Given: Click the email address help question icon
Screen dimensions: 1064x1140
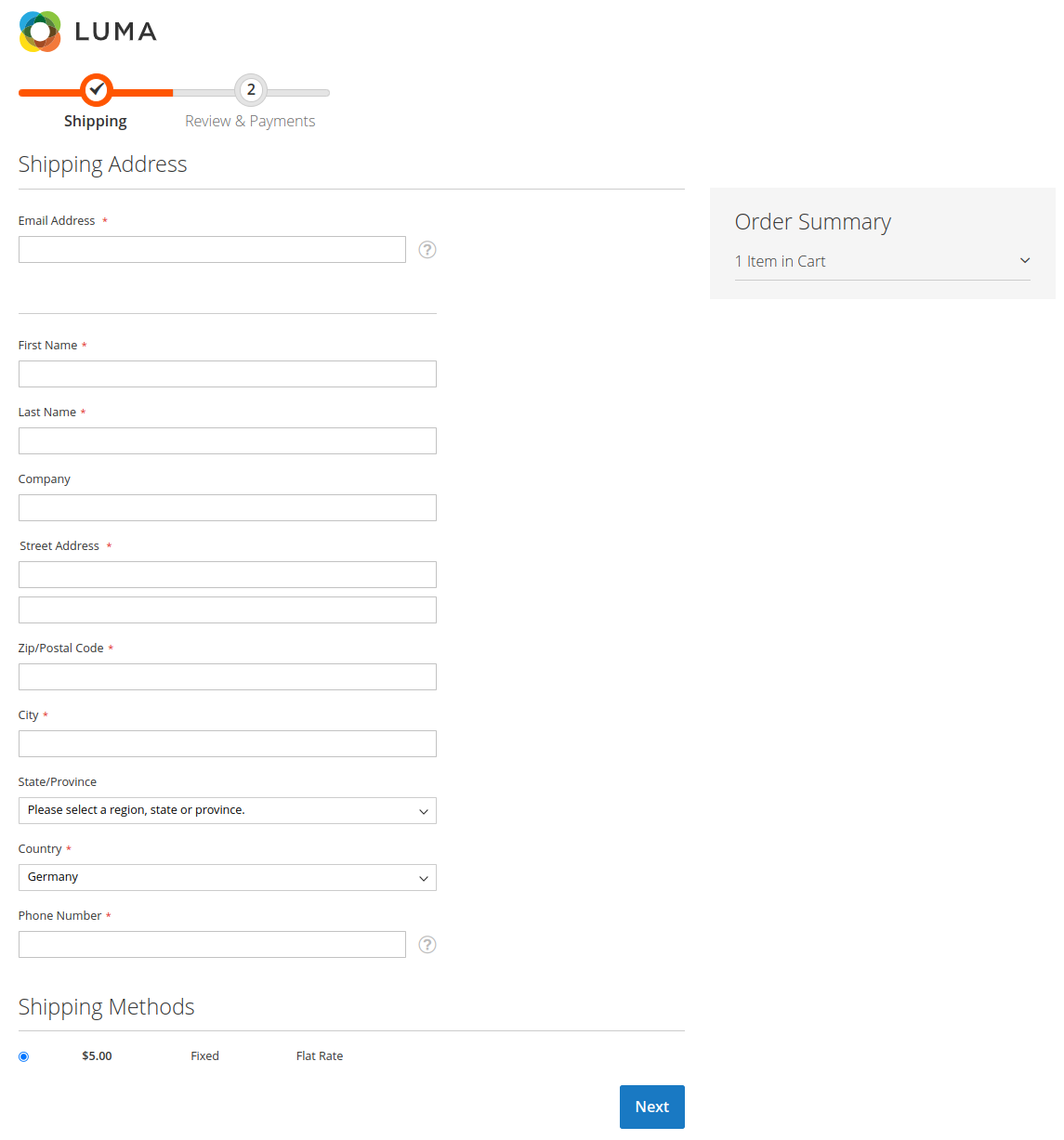Looking at the screenshot, I should [427, 250].
